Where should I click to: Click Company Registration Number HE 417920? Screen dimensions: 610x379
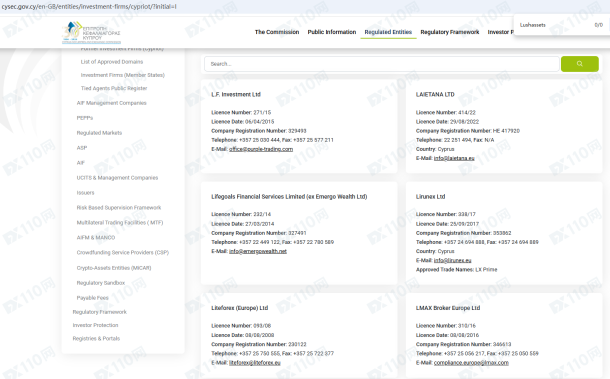pyautogui.click(x=468, y=131)
